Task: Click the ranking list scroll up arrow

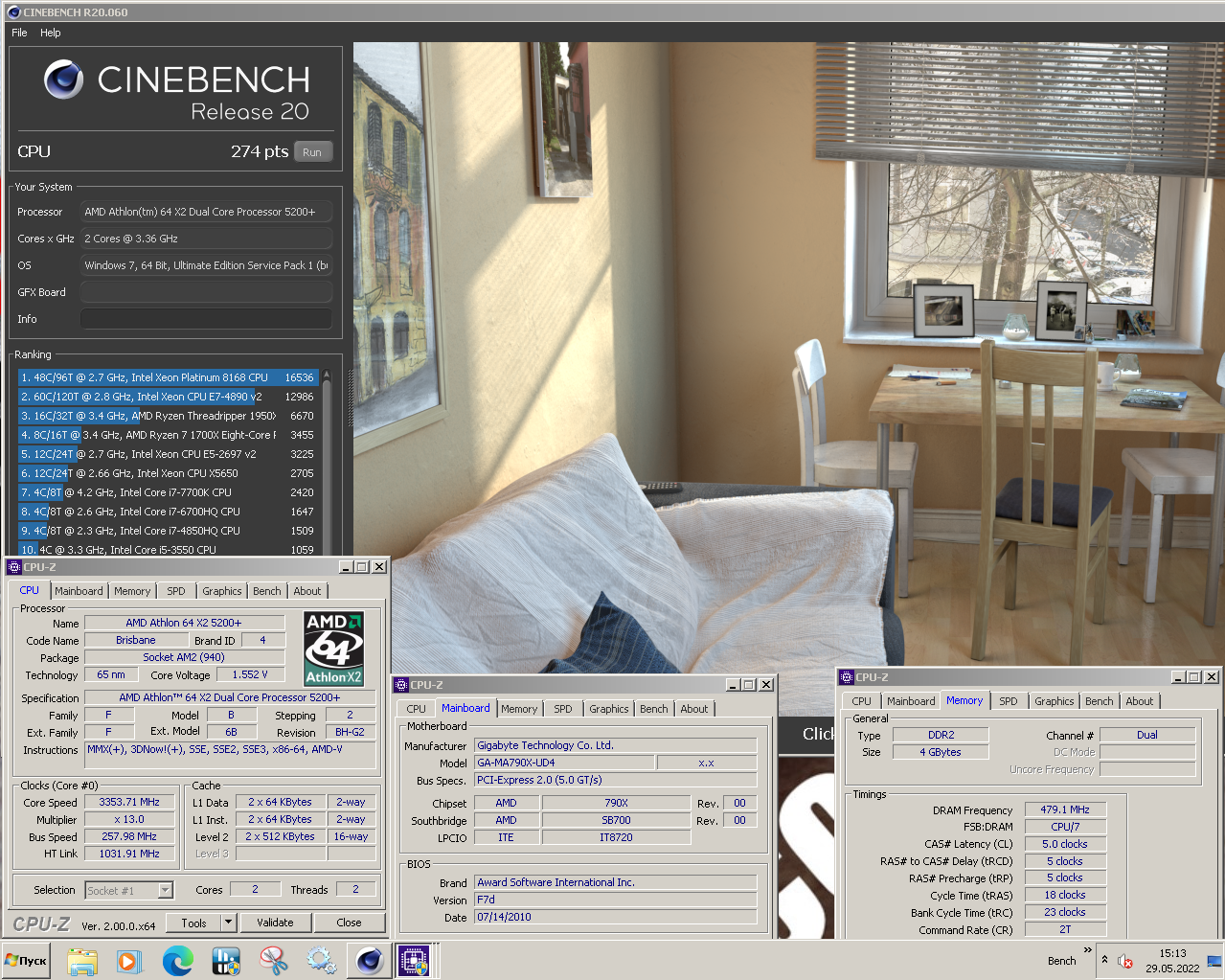Action: (x=327, y=376)
